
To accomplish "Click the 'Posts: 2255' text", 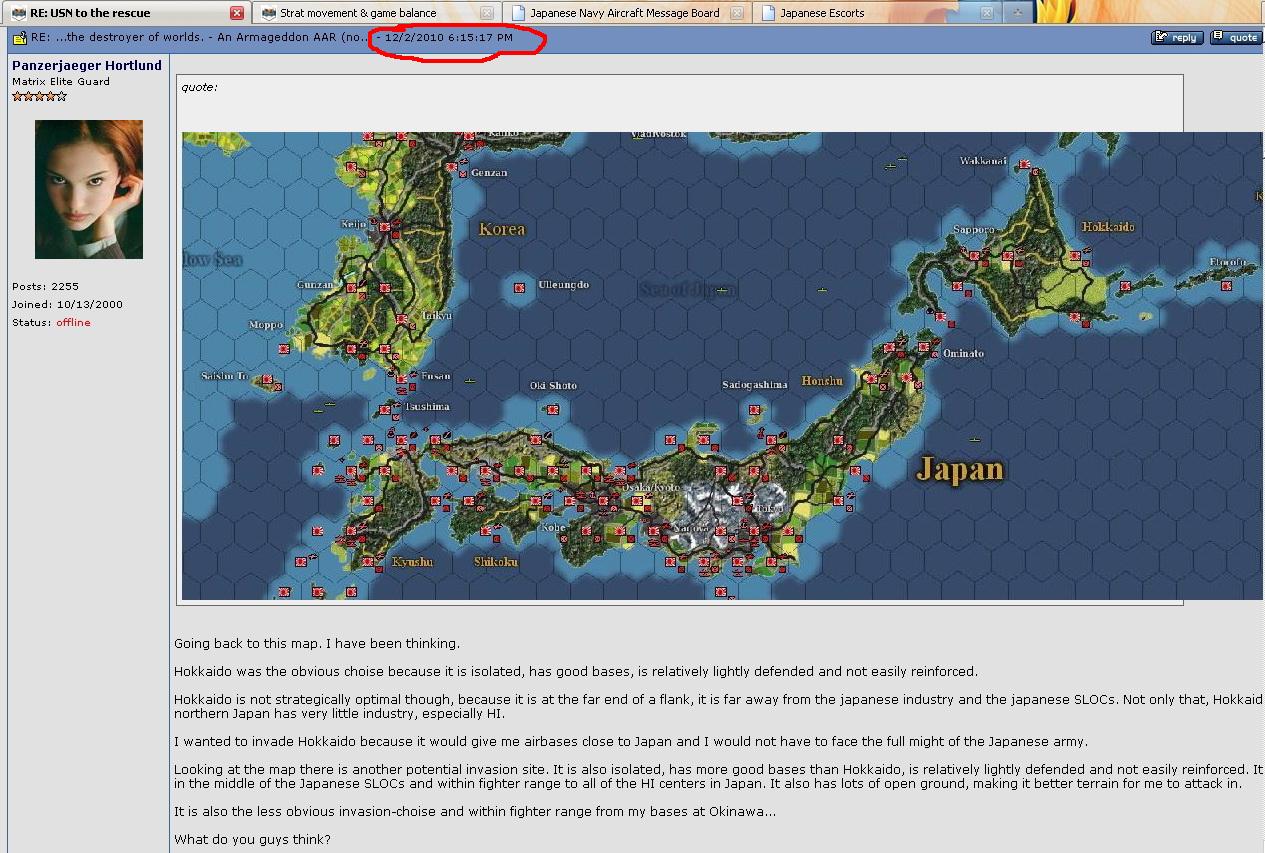I will click(x=45, y=286).
